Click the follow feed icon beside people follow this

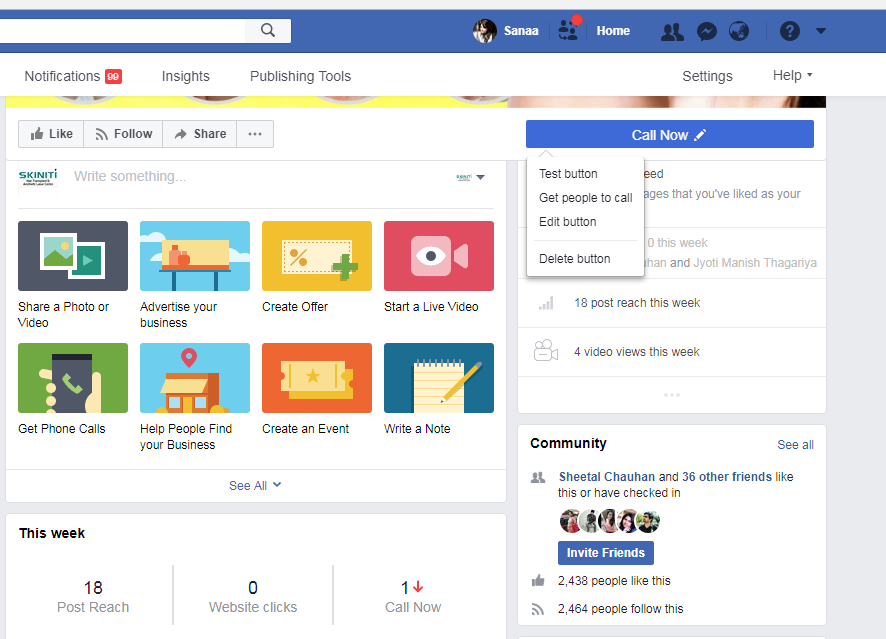pyautogui.click(x=538, y=609)
